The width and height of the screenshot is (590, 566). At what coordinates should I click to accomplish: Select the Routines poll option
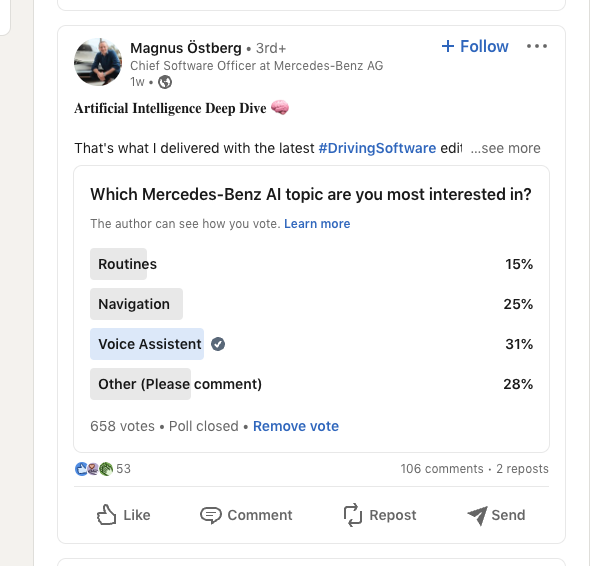[x=311, y=264]
